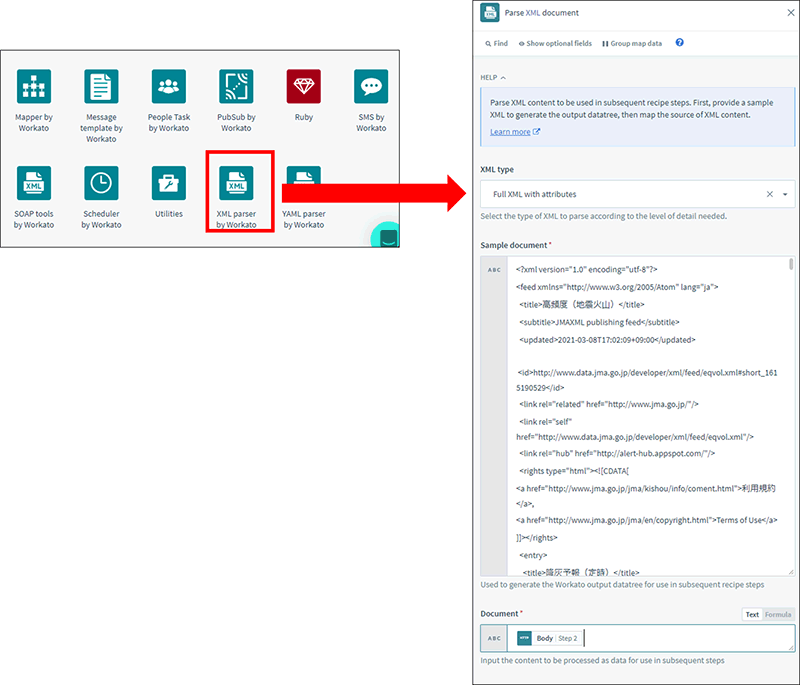
Task: Select the Body Step 2 data pill
Action: tap(548, 638)
